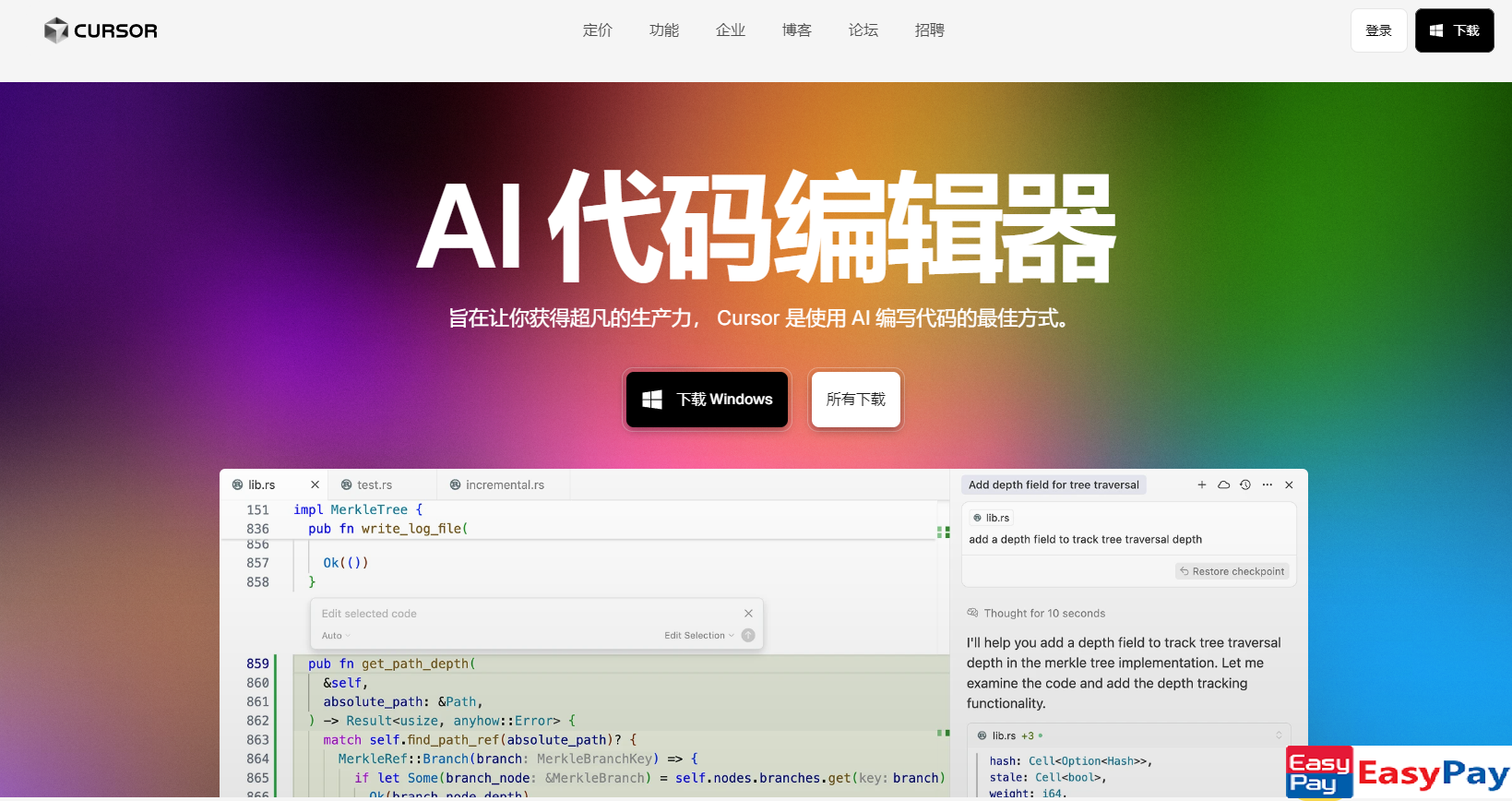Click the lib.rs file icon in diff header

(x=982, y=735)
